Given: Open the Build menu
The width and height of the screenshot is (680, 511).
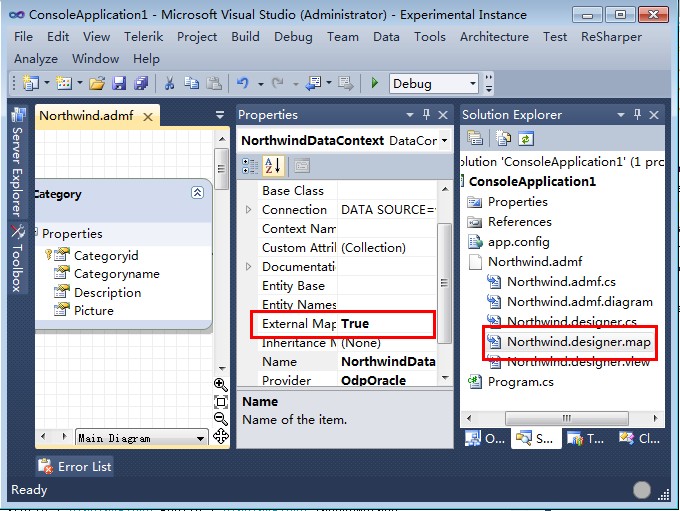Looking at the screenshot, I should click(x=245, y=37).
